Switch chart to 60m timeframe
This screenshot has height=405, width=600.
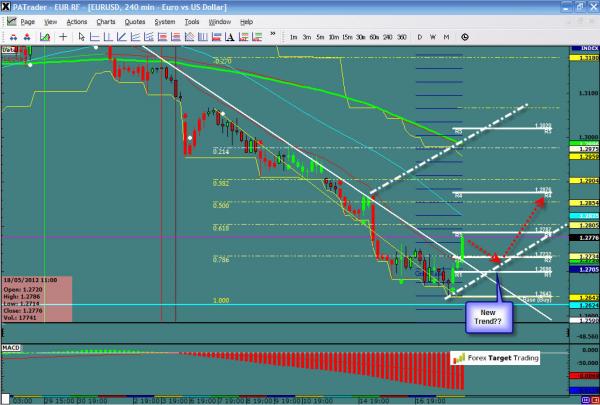pos(372,34)
